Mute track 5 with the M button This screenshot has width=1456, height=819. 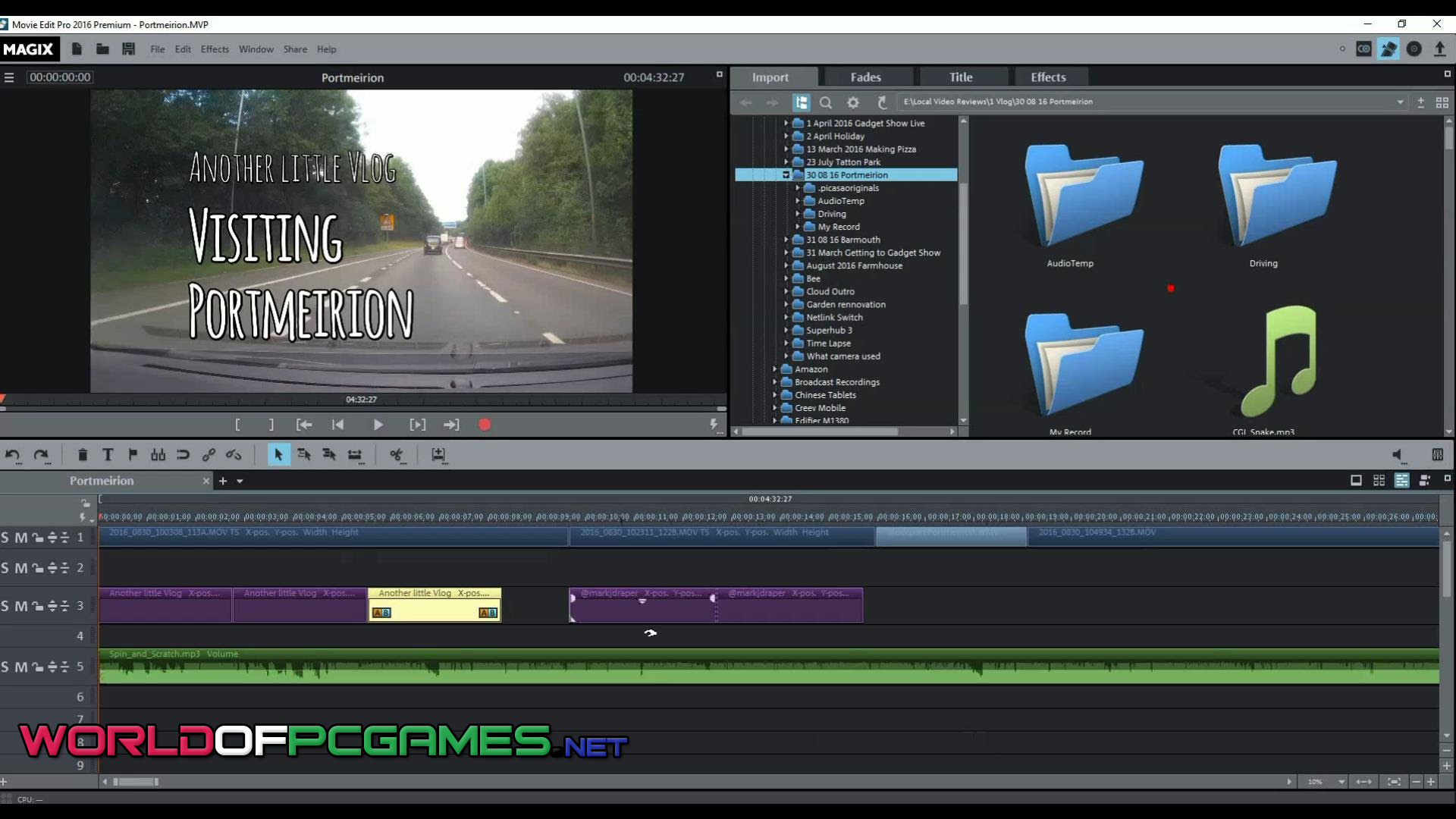[20, 667]
